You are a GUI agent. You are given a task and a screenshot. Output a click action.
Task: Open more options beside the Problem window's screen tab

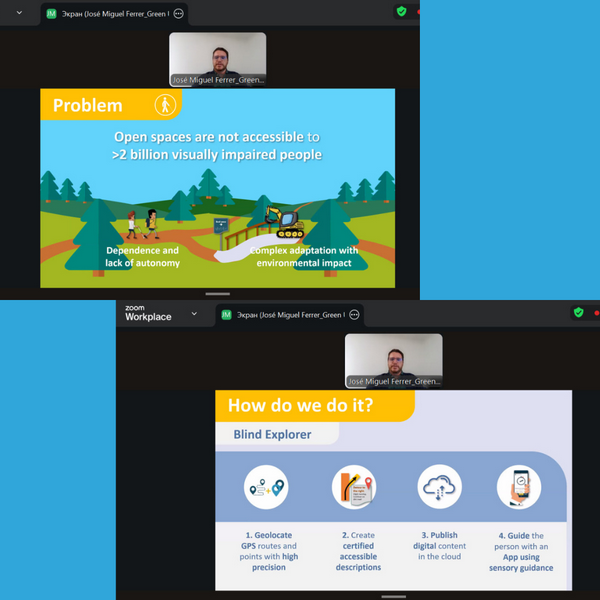click(x=179, y=14)
